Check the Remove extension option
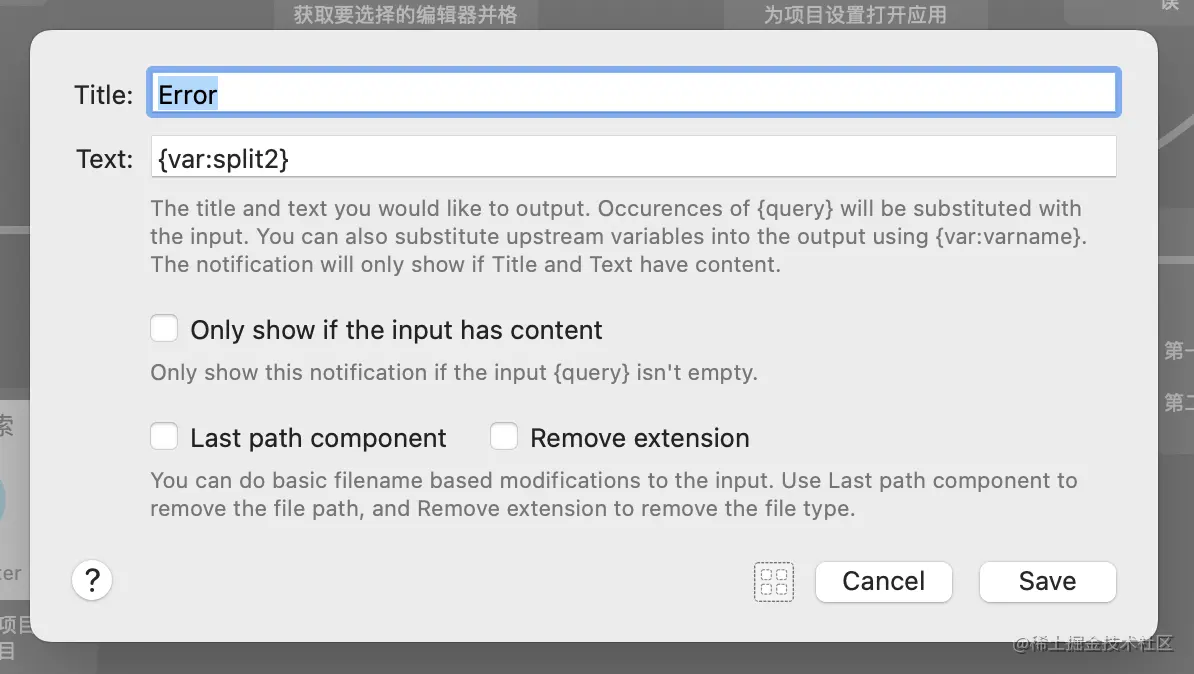1194x674 pixels. point(504,437)
